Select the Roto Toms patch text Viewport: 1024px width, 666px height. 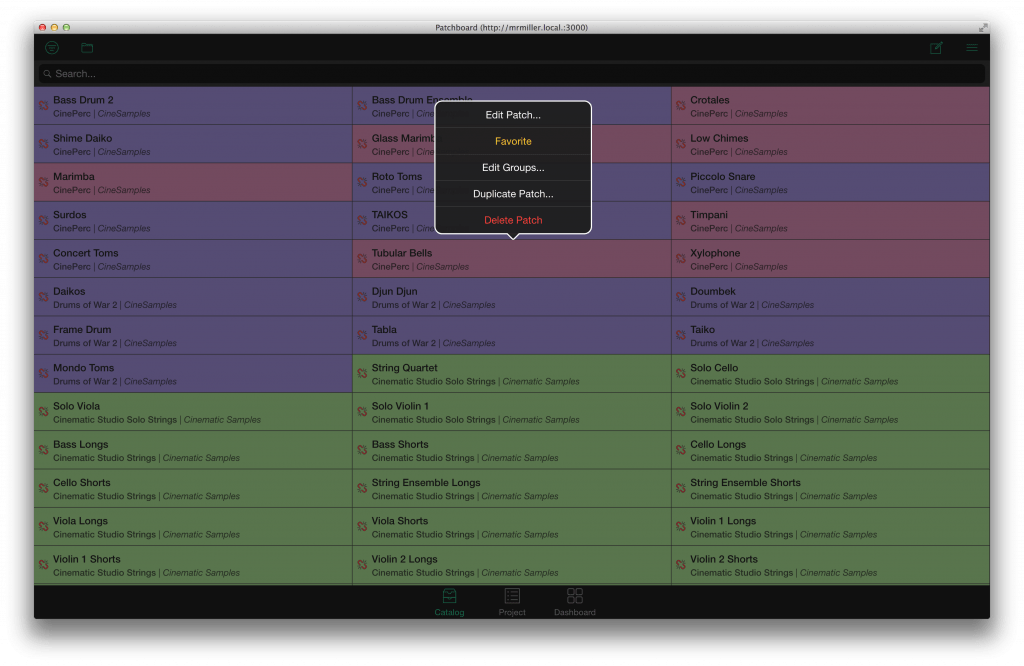pyautogui.click(x=396, y=176)
